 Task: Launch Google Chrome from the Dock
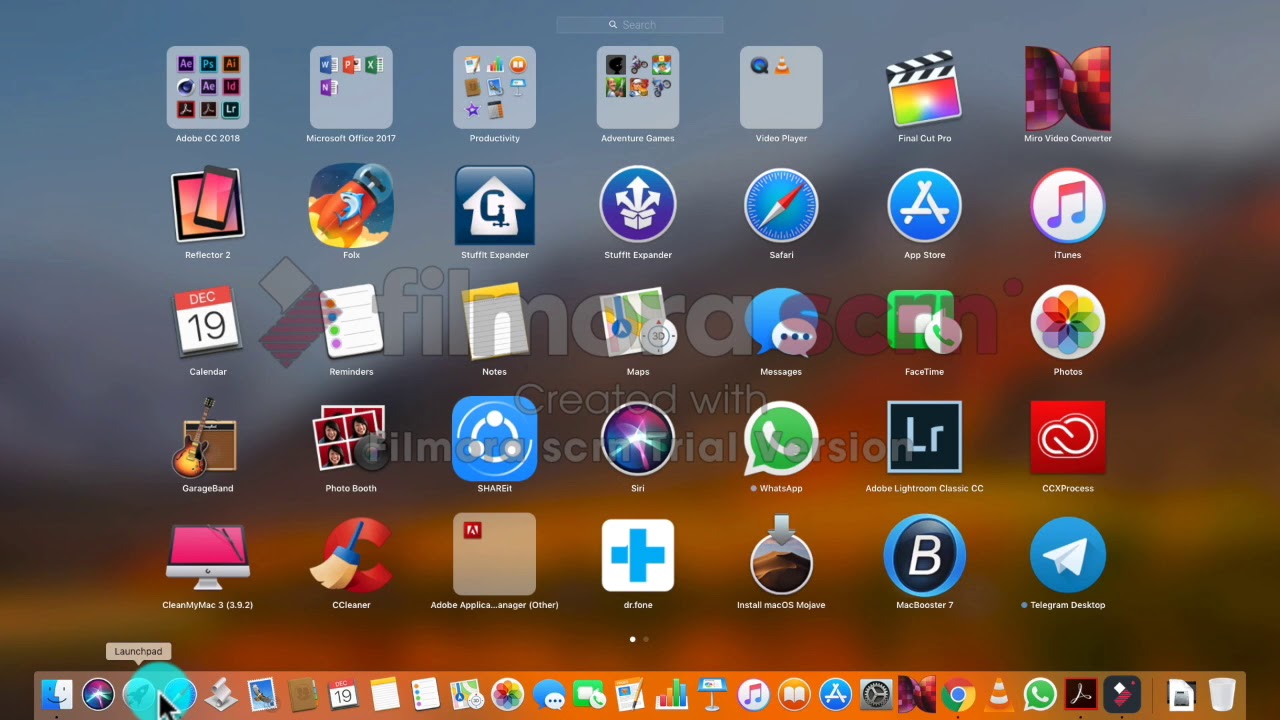[958, 694]
